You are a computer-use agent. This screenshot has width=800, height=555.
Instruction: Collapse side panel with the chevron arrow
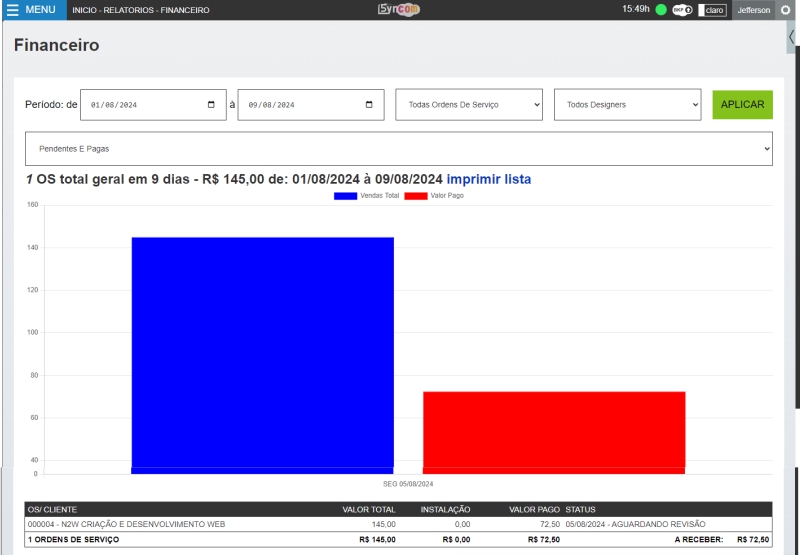pos(791,37)
